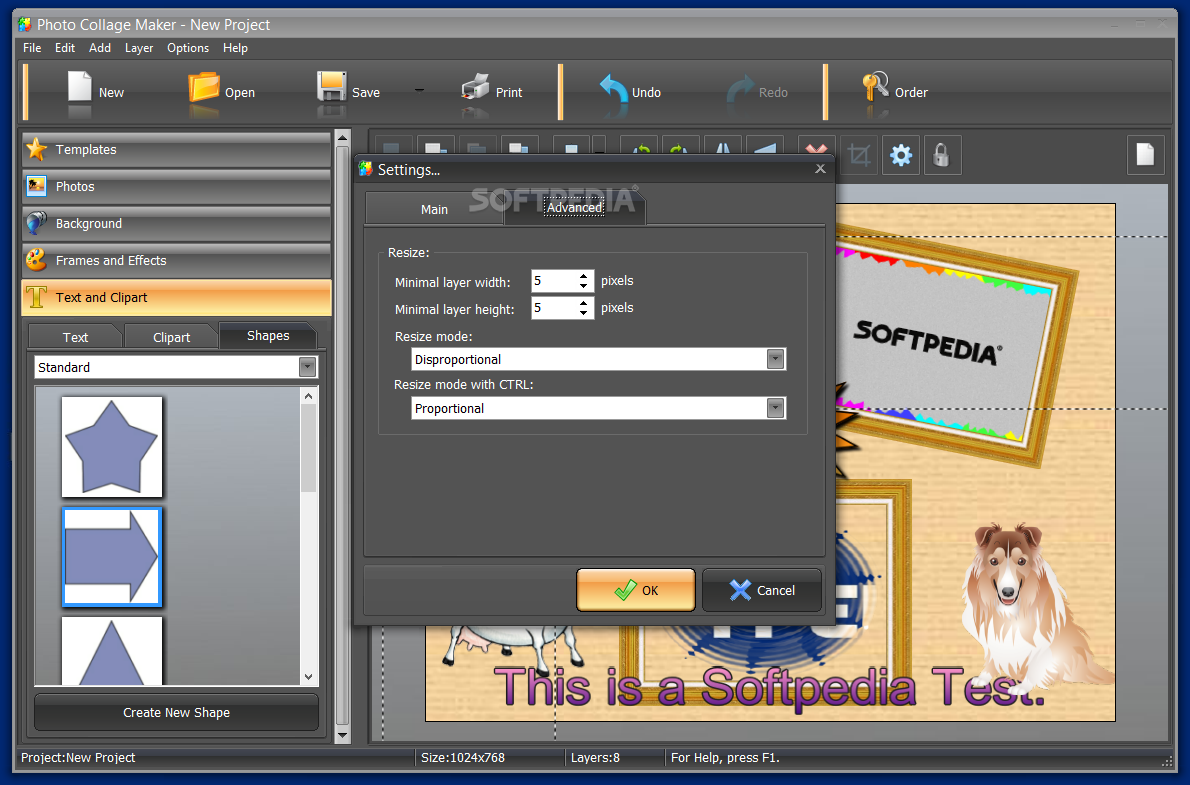
Task: Open the Background panel section
Action: click(176, 223)
